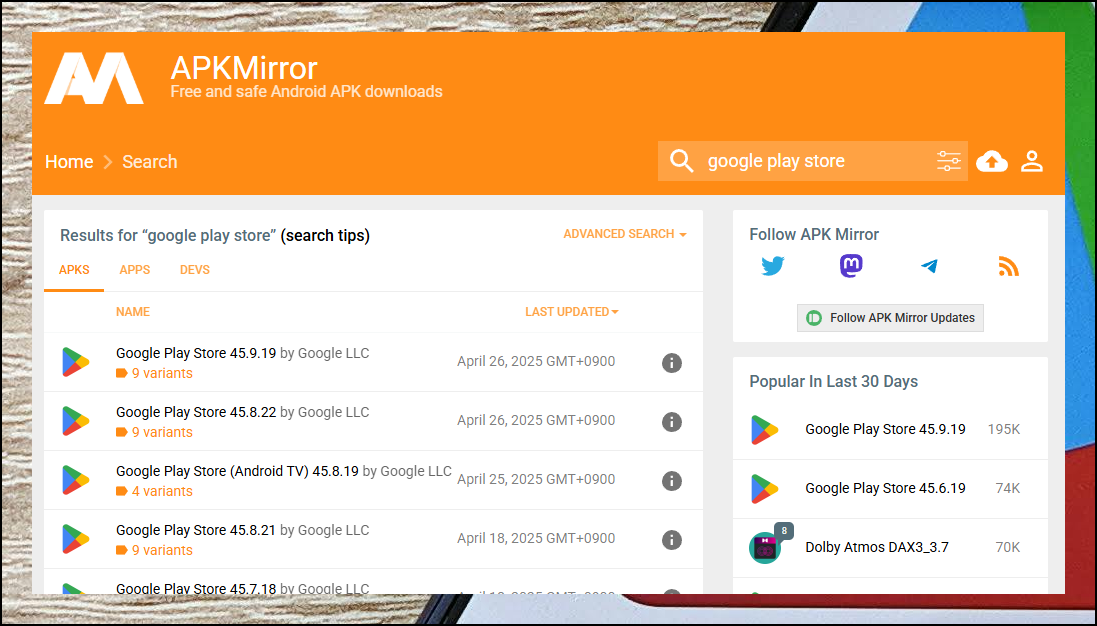Click Play Store 45.8.22 app icon in results
Image resolution: width=1097 pixels, height=626 pixels.
point(76,421)
